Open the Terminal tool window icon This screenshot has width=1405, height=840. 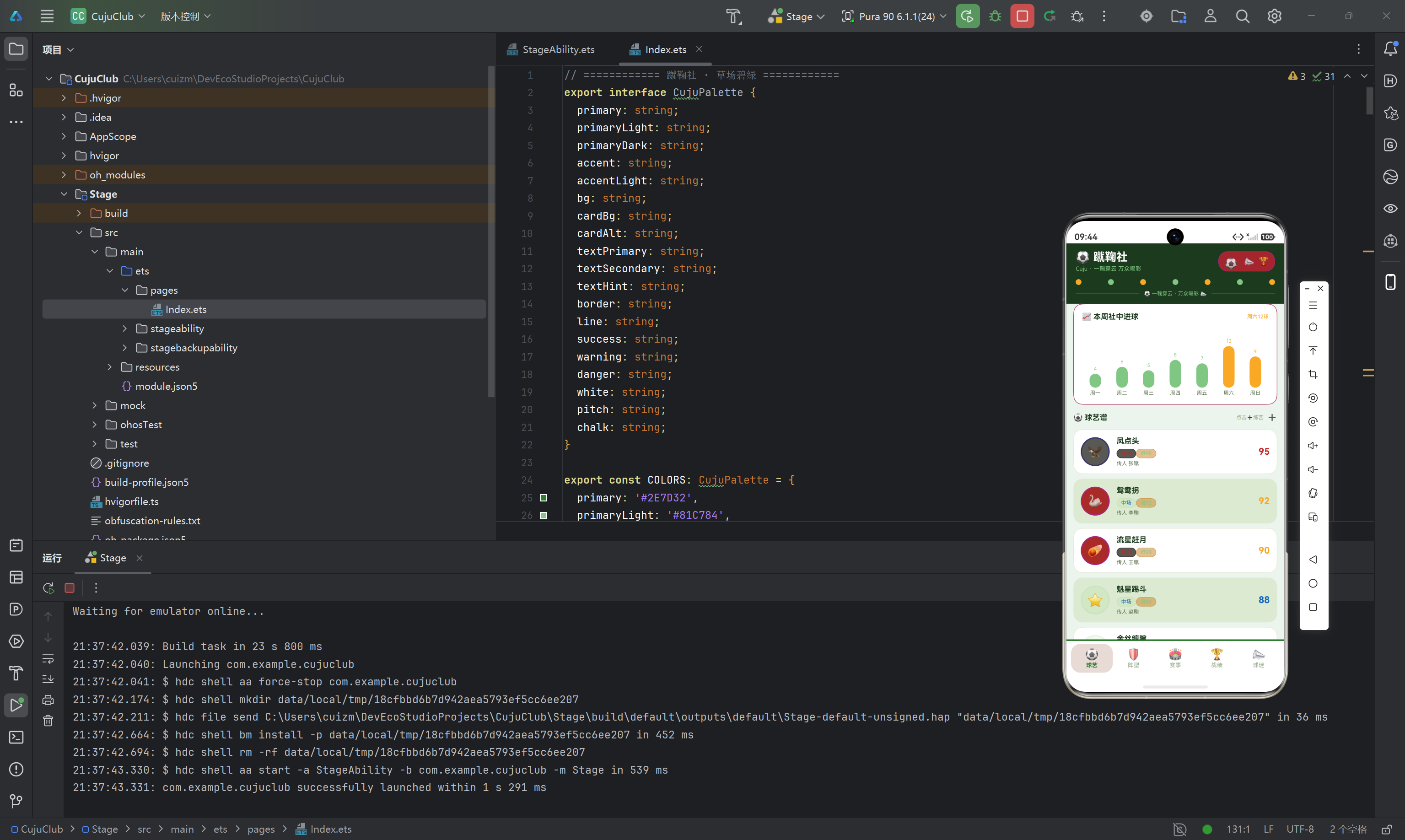pyautogui.click(x=16, y=738)
